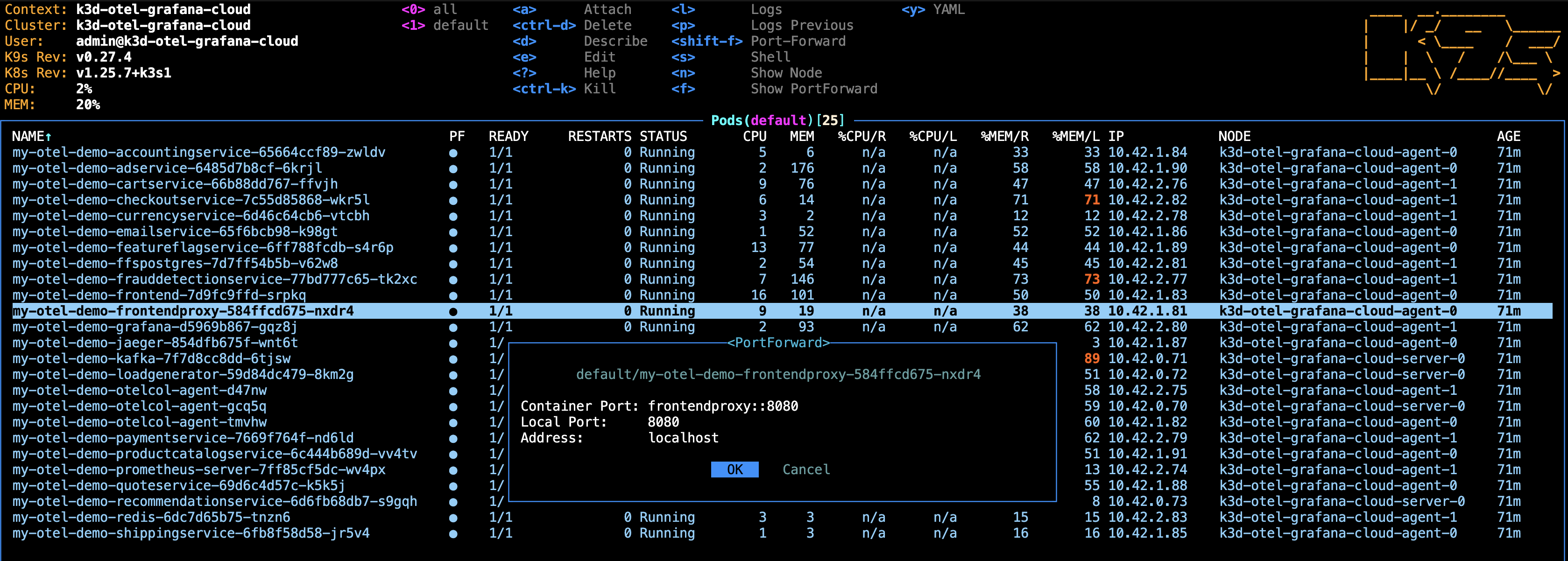The image size is (1568, 561).
Task: Select the <1> default namespace shortcut
Action: [x=445, y=25]
